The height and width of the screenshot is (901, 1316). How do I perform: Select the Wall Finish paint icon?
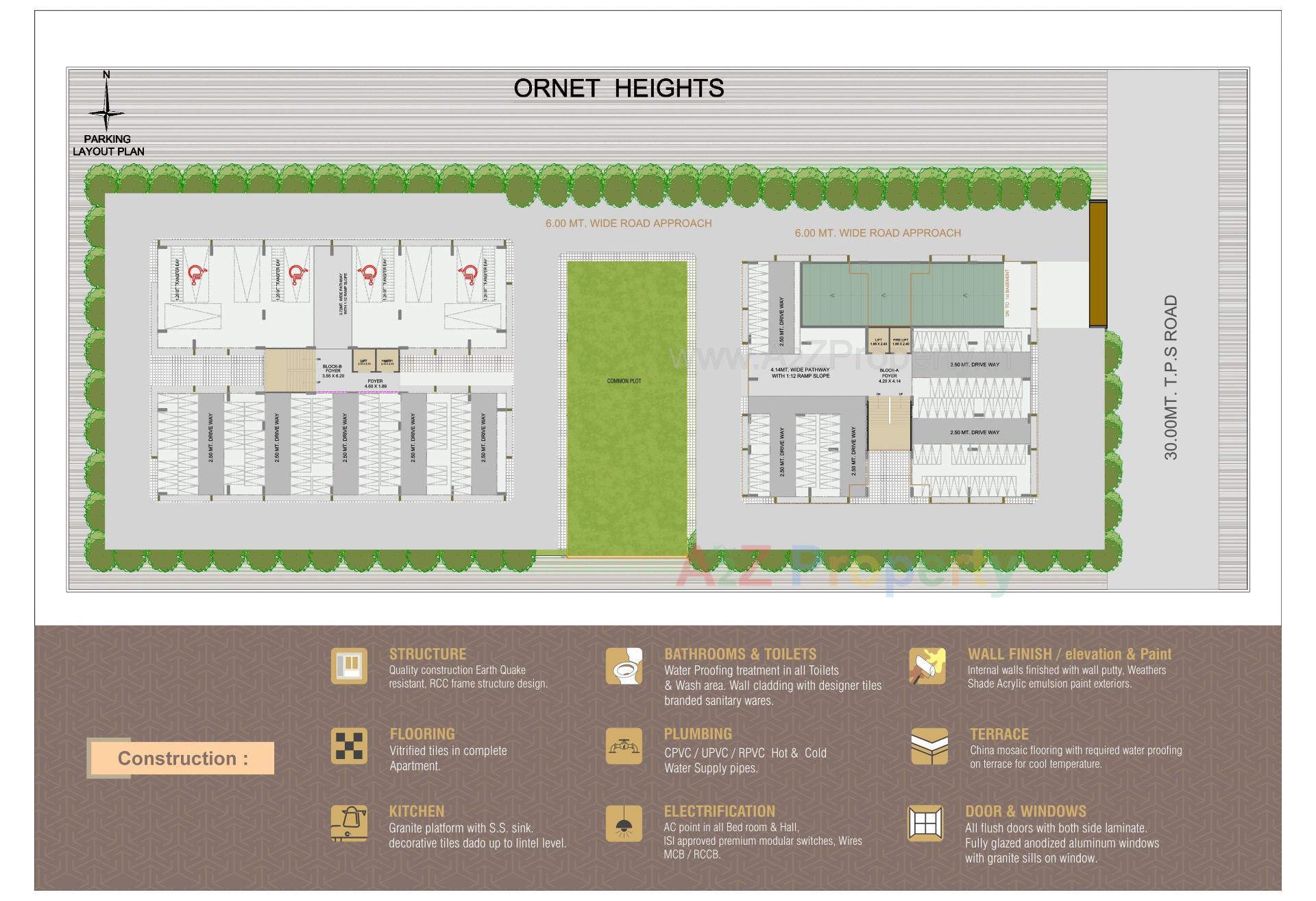tap(926, 666)
